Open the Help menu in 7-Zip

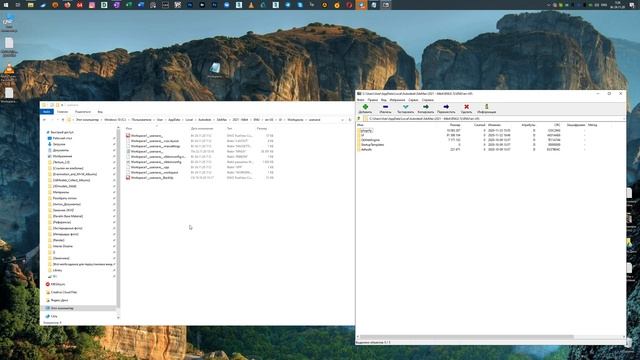[427, 100]
